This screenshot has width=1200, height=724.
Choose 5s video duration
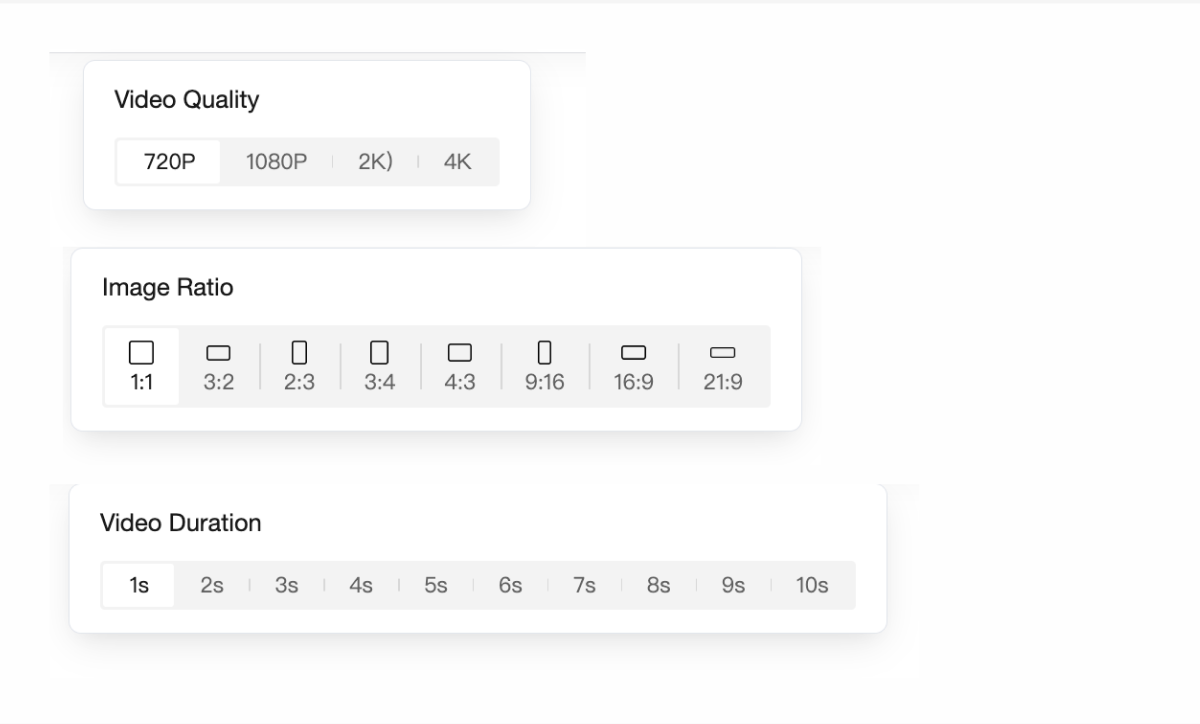tap(436, 586)
